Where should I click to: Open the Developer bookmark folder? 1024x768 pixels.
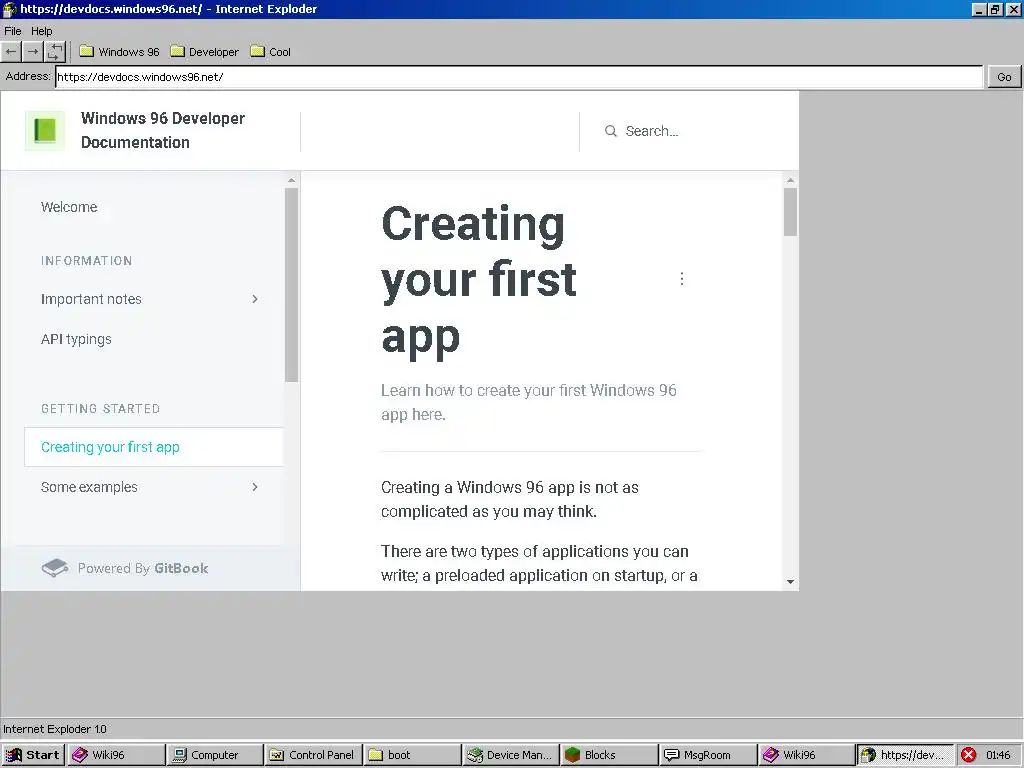205,52
